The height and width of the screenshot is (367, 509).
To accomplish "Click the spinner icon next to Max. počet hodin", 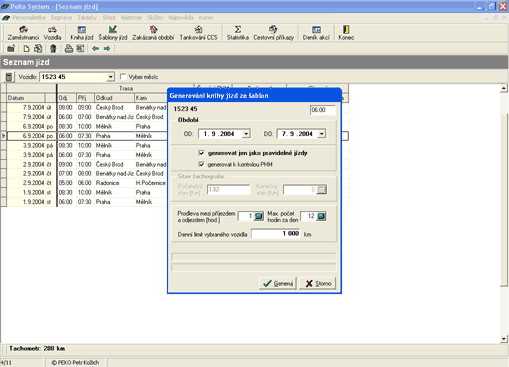I will tap(321, 216).
